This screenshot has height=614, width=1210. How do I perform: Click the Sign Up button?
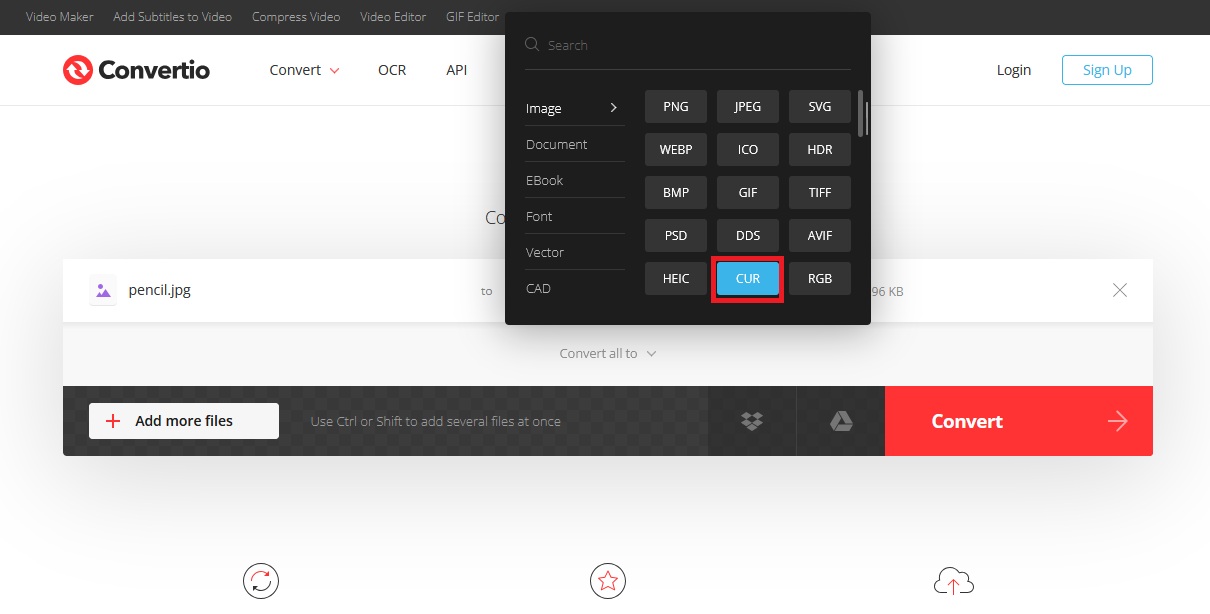[1107, 70]
